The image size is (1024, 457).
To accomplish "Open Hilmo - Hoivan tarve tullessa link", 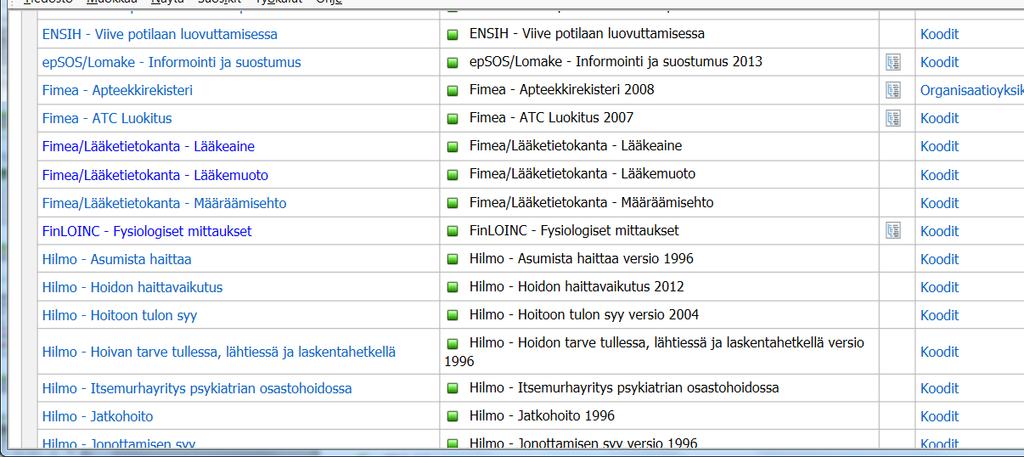I will [x=219, y=352].
